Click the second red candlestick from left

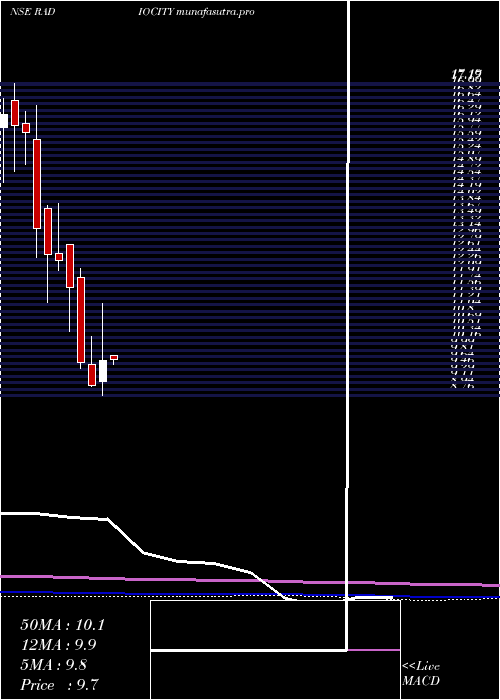[26, 128]
